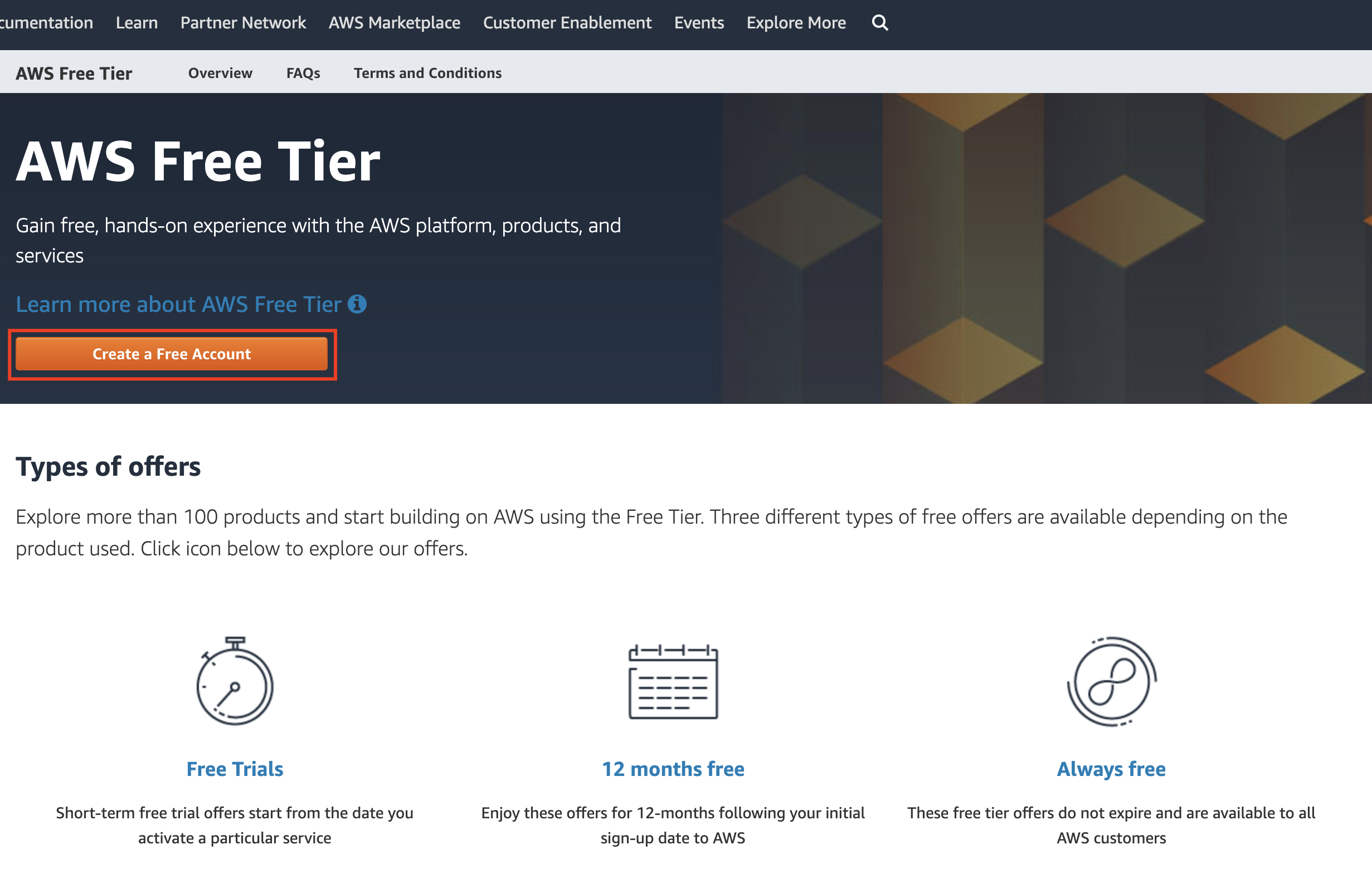Open the Learn menu in top navigation
Viewport: 1372px width, 869px height.
[137, 23]
